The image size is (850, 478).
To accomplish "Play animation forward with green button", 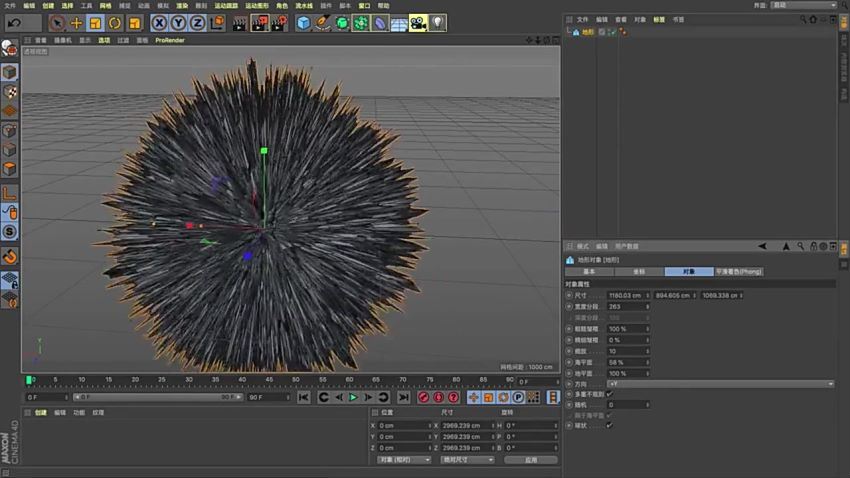I will (x=353, y=397).
